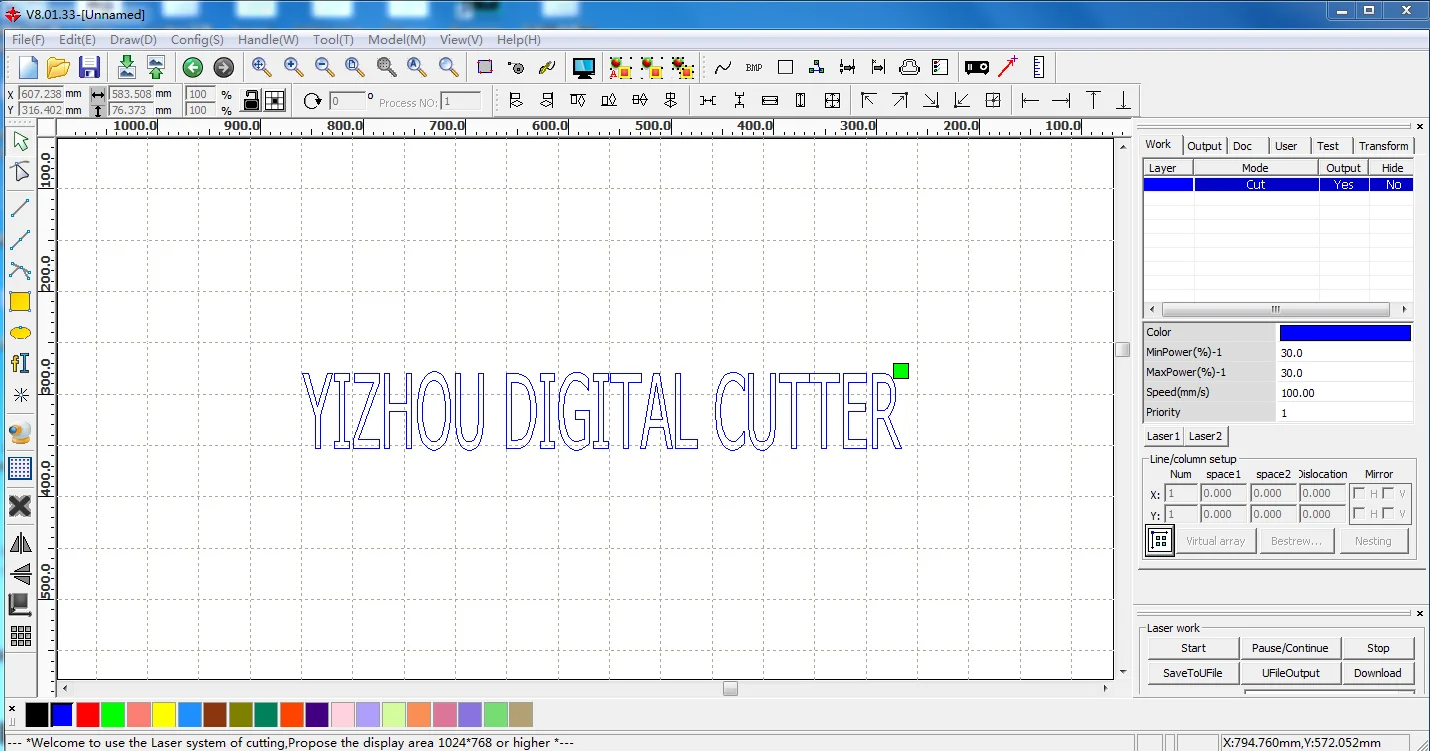
Task: Click the SaveToUFile button
Action: coord(1193,673)
